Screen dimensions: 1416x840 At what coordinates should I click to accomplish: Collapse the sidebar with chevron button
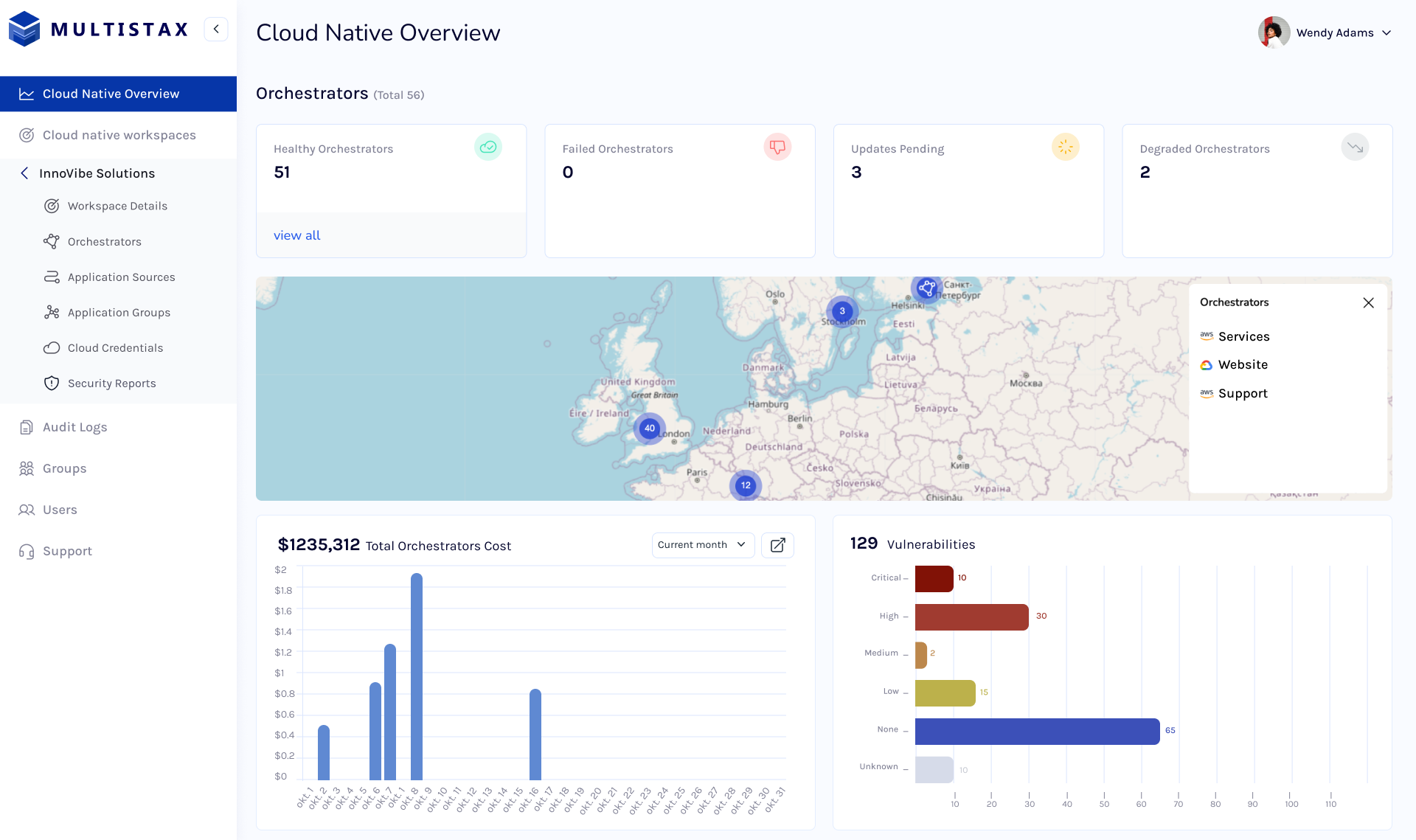(216, 29)
